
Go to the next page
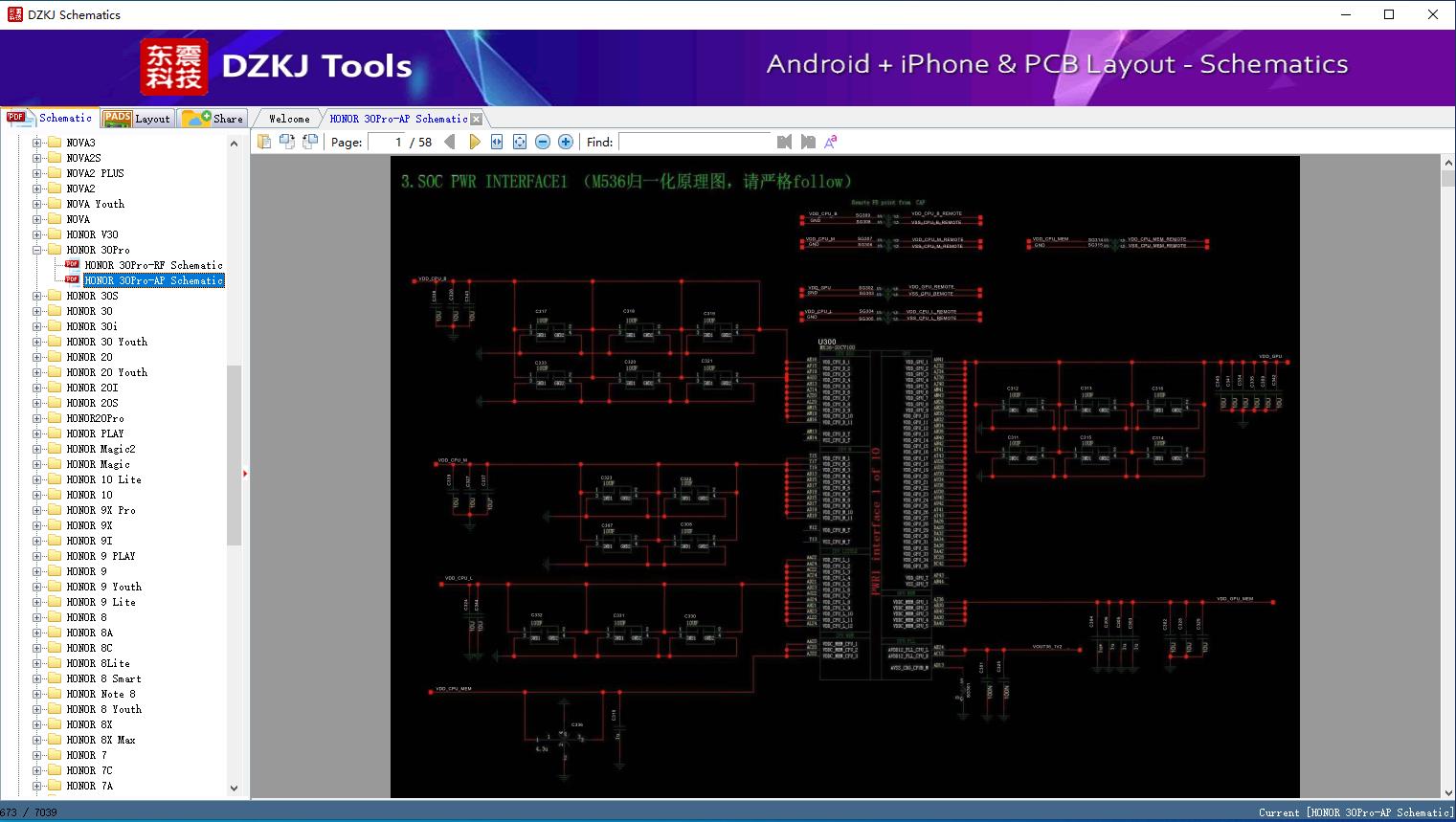474,142
